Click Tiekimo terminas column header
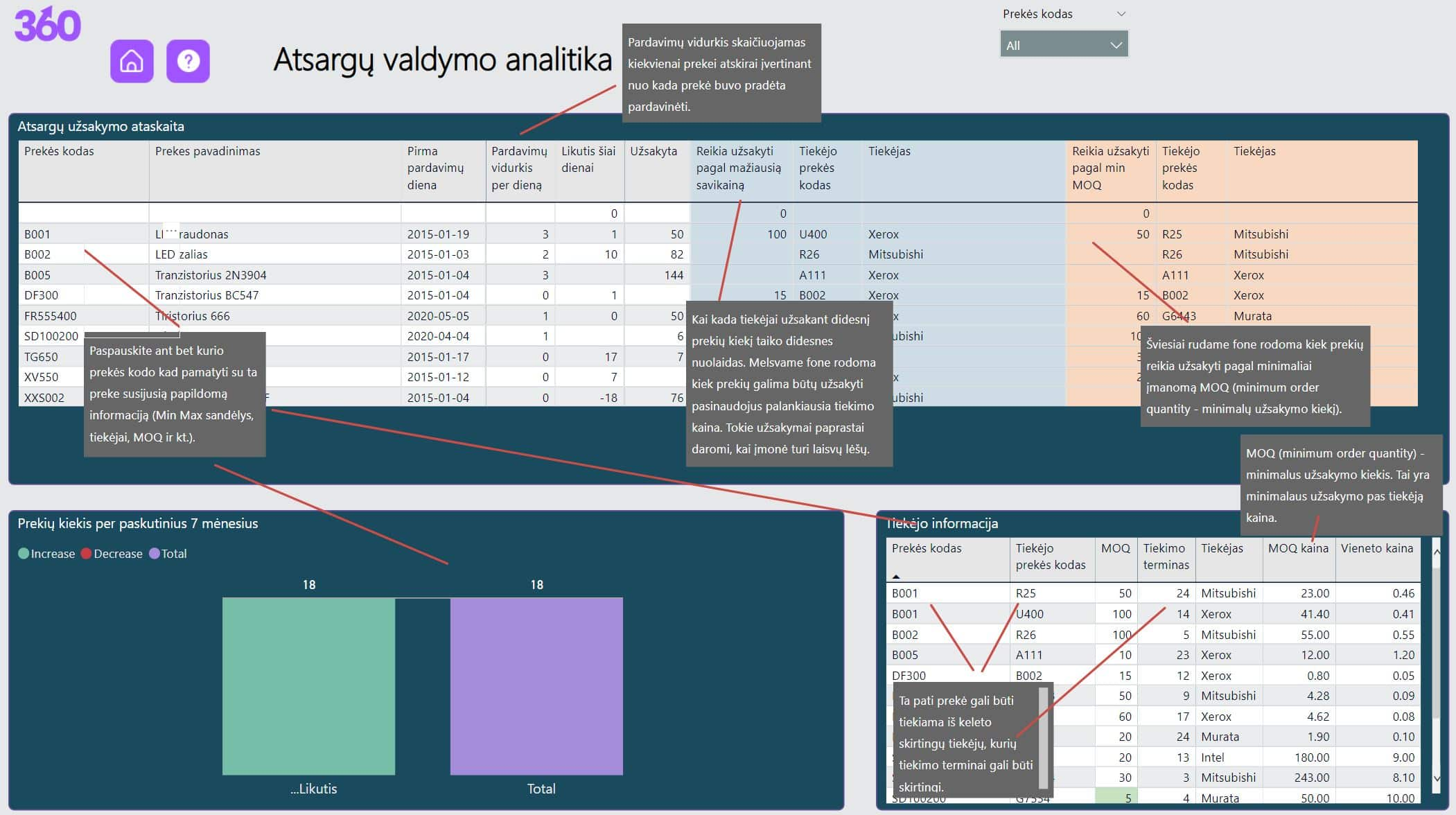The image size is (1456, 815). pos(1166,557)
